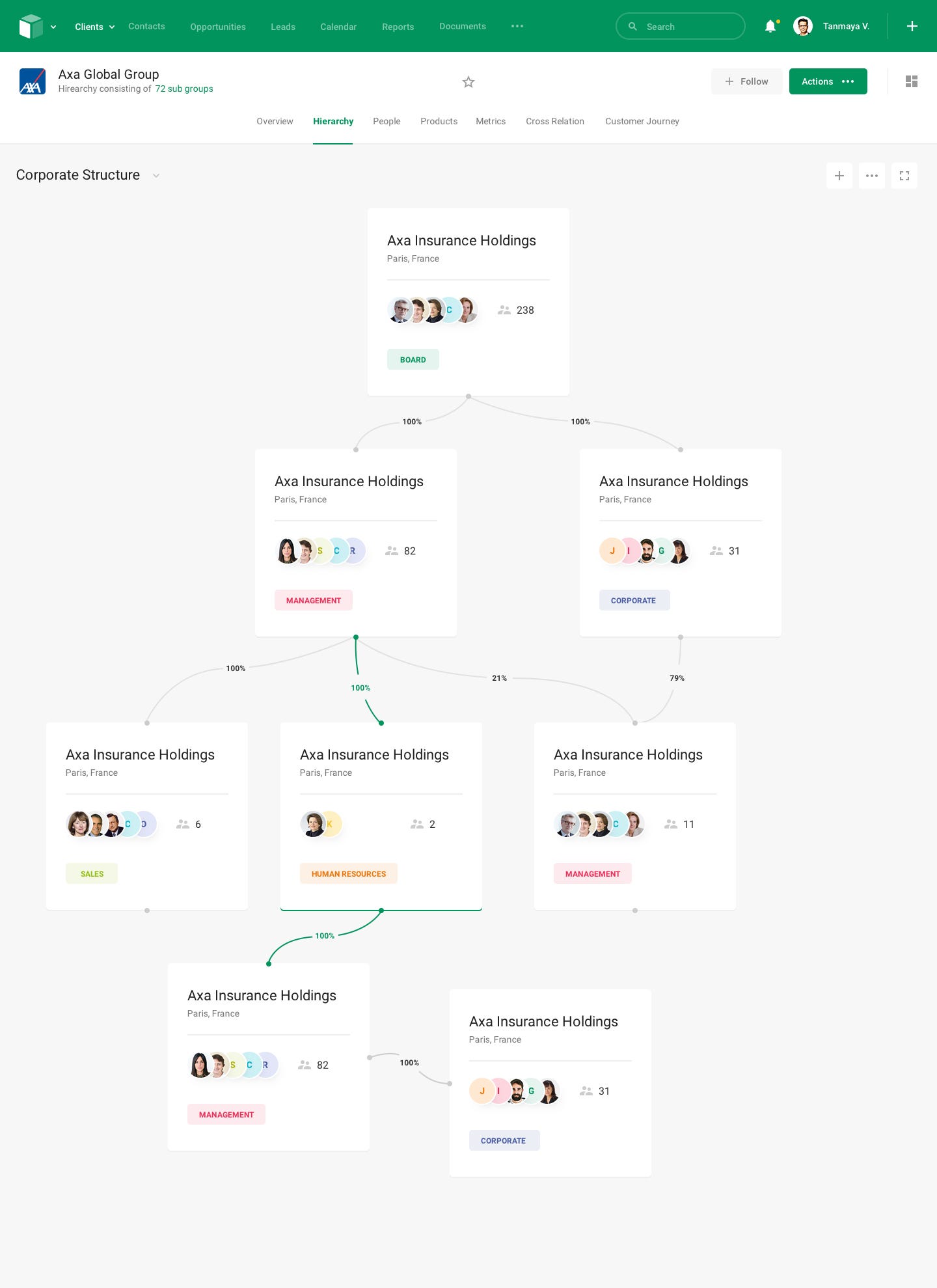The image size is (937, 1288).
Task: Star Axa Global Group as favorite
Action: click(x=468, y=82)
